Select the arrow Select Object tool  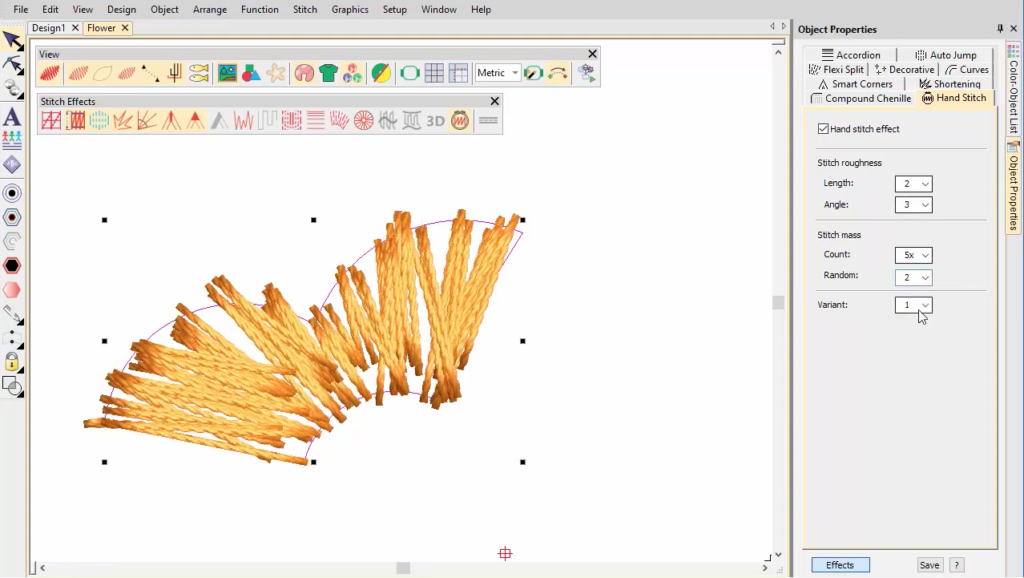coord(12,40)
